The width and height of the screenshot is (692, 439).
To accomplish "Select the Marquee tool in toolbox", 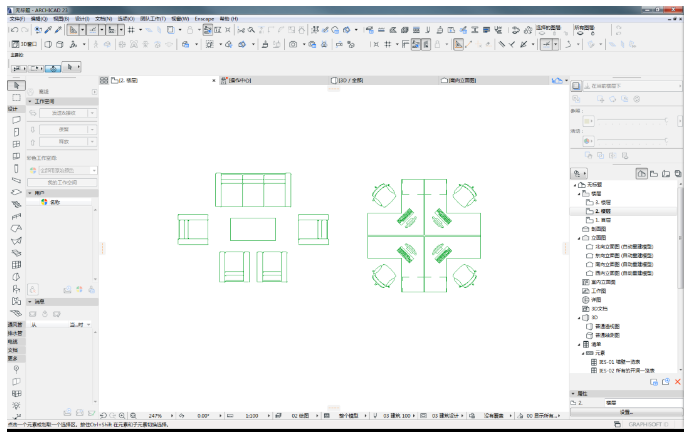I will point(16,98).
